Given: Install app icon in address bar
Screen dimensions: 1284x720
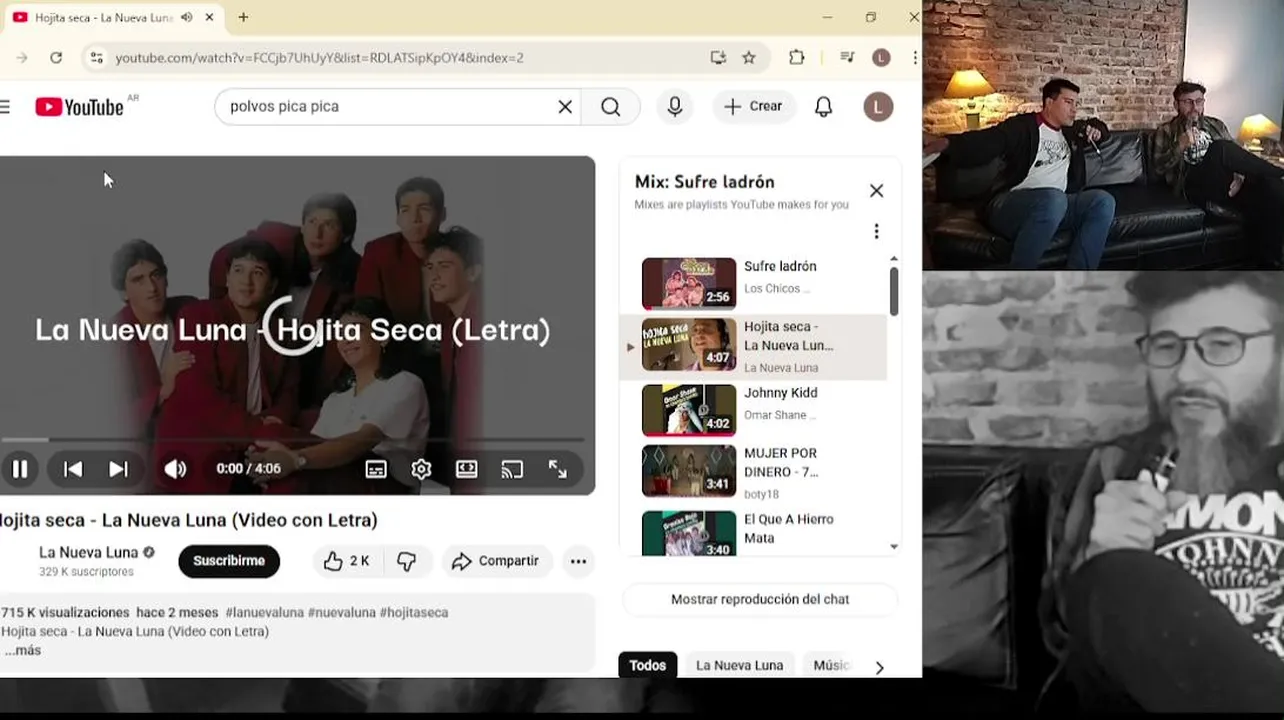Looking at the screenshot, I should [x=718, y=58].
